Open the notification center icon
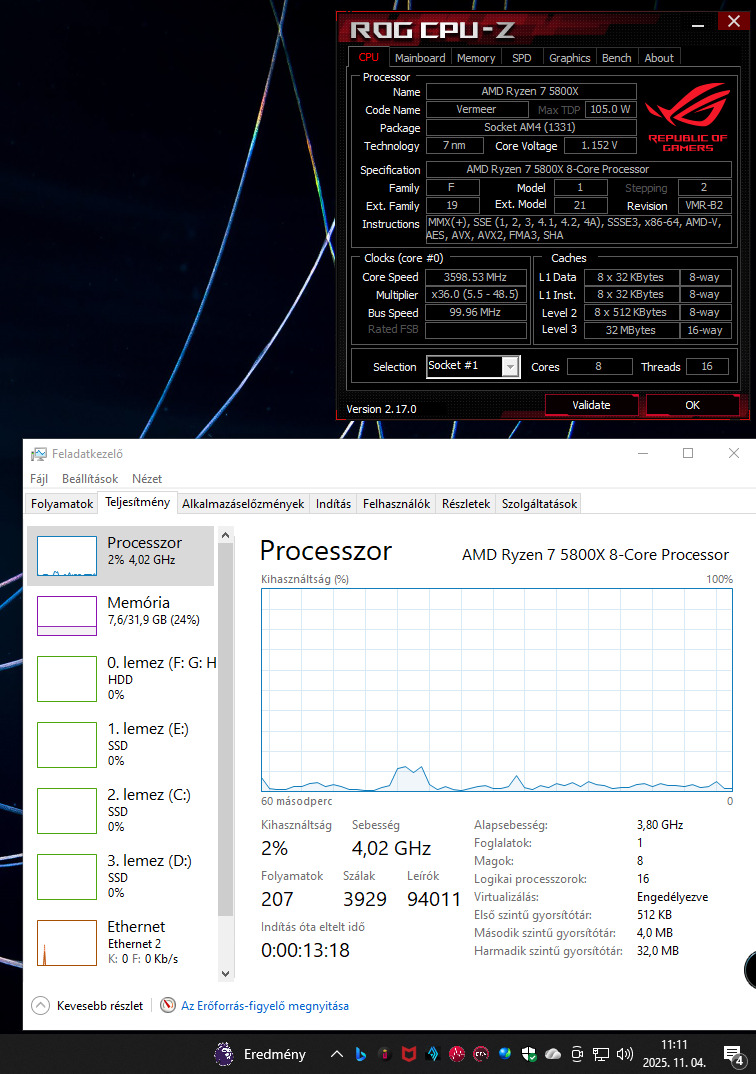756x1074 pixels. pos(735,1056)
